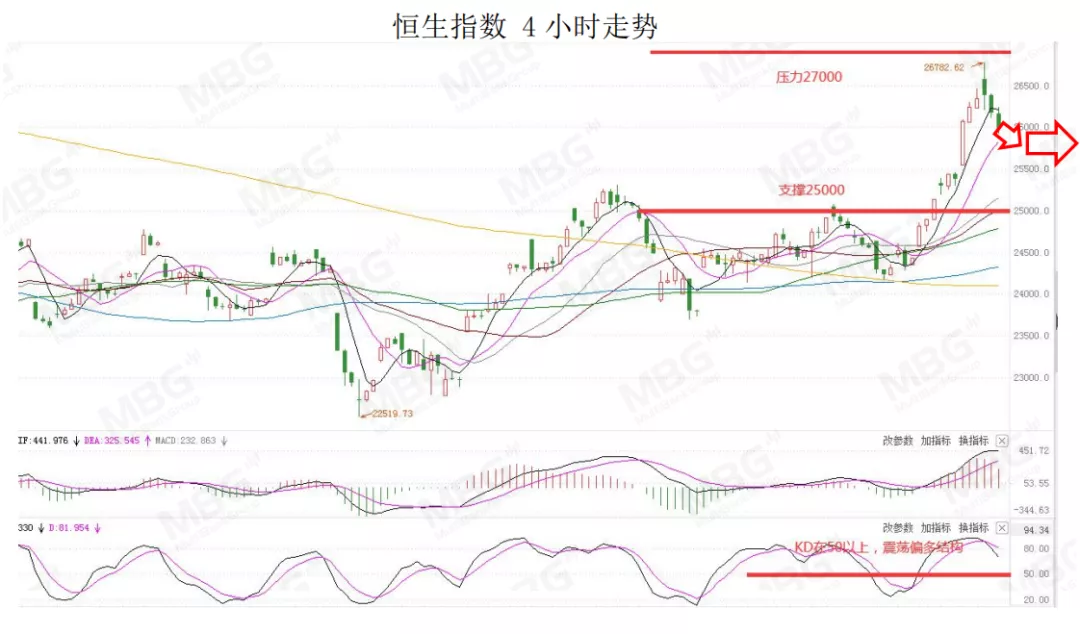This screenshot has height=634, width=1080.
Task: Close the KD indicator panel
Action: [1002, 528]
